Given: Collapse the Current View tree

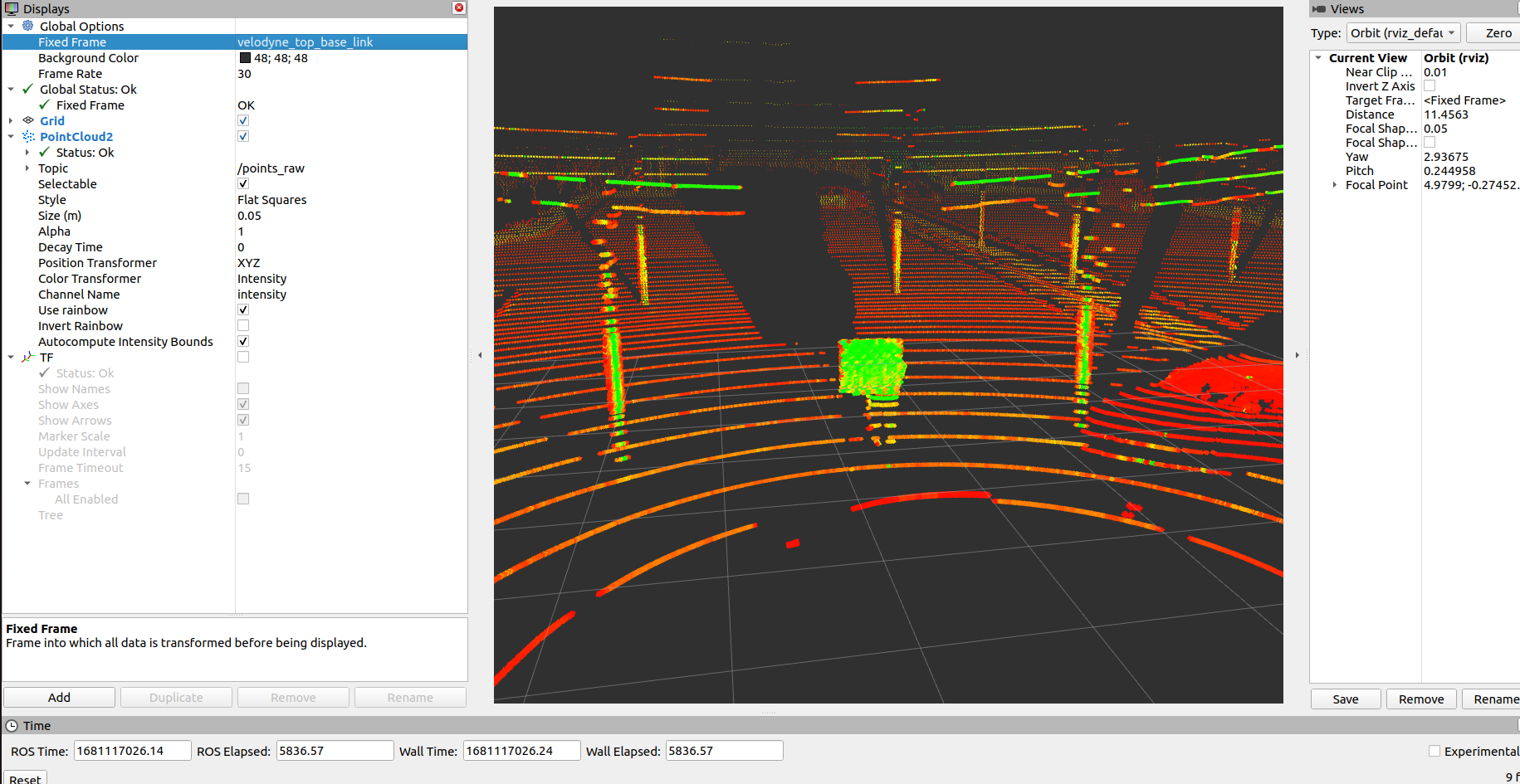Looking at the screenshot, I should pos(1318,57).
